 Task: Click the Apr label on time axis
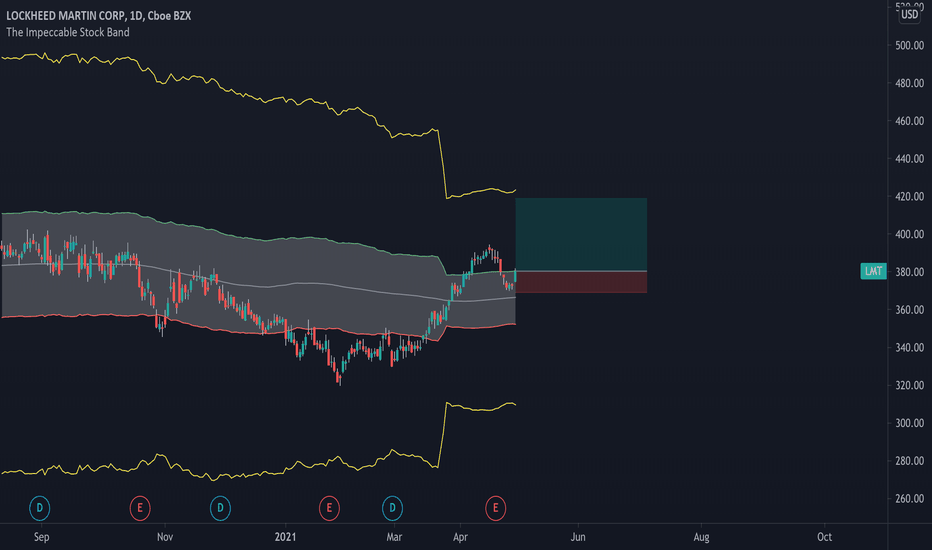(x=460, y=537)
